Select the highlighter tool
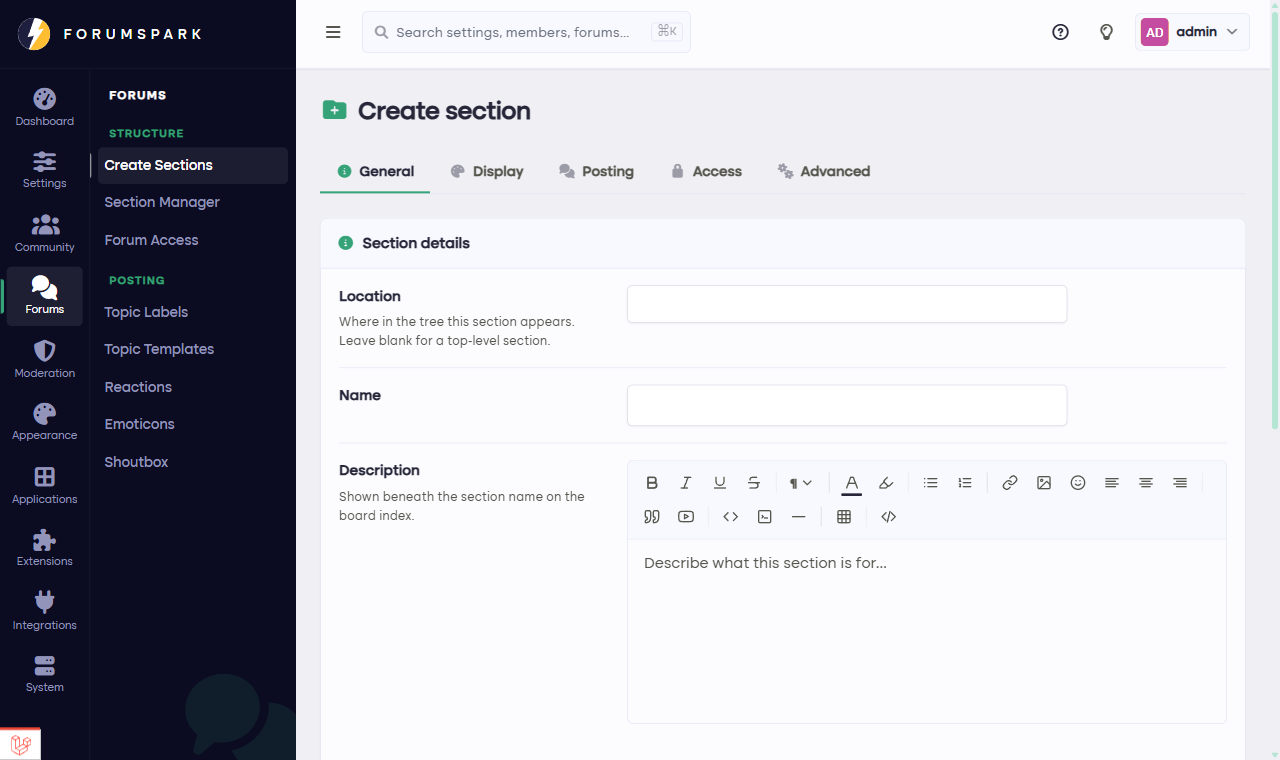 pos(885,483)
